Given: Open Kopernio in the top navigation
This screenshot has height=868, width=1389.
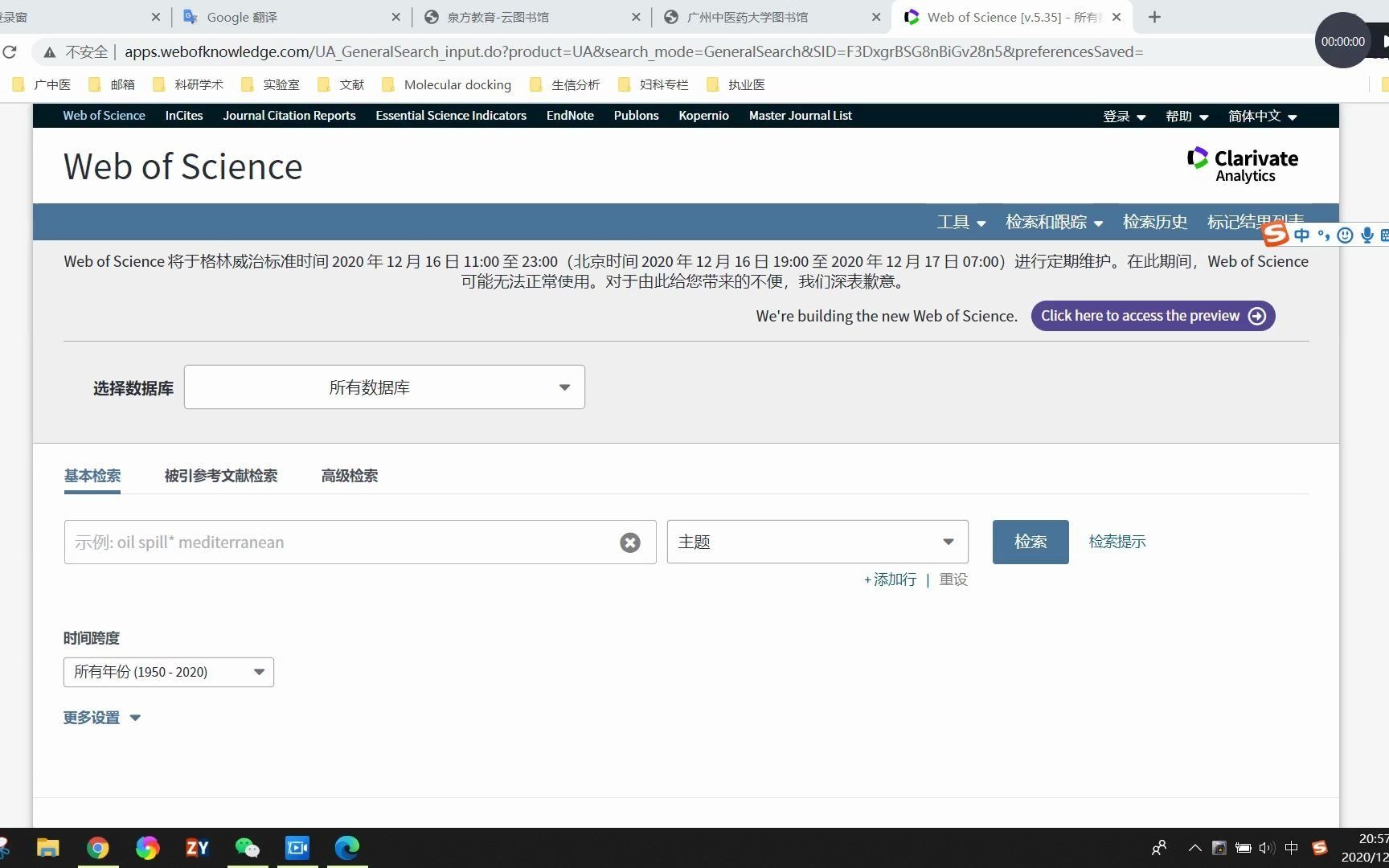Looking at the screenshot, I should [x=703, y=116].
